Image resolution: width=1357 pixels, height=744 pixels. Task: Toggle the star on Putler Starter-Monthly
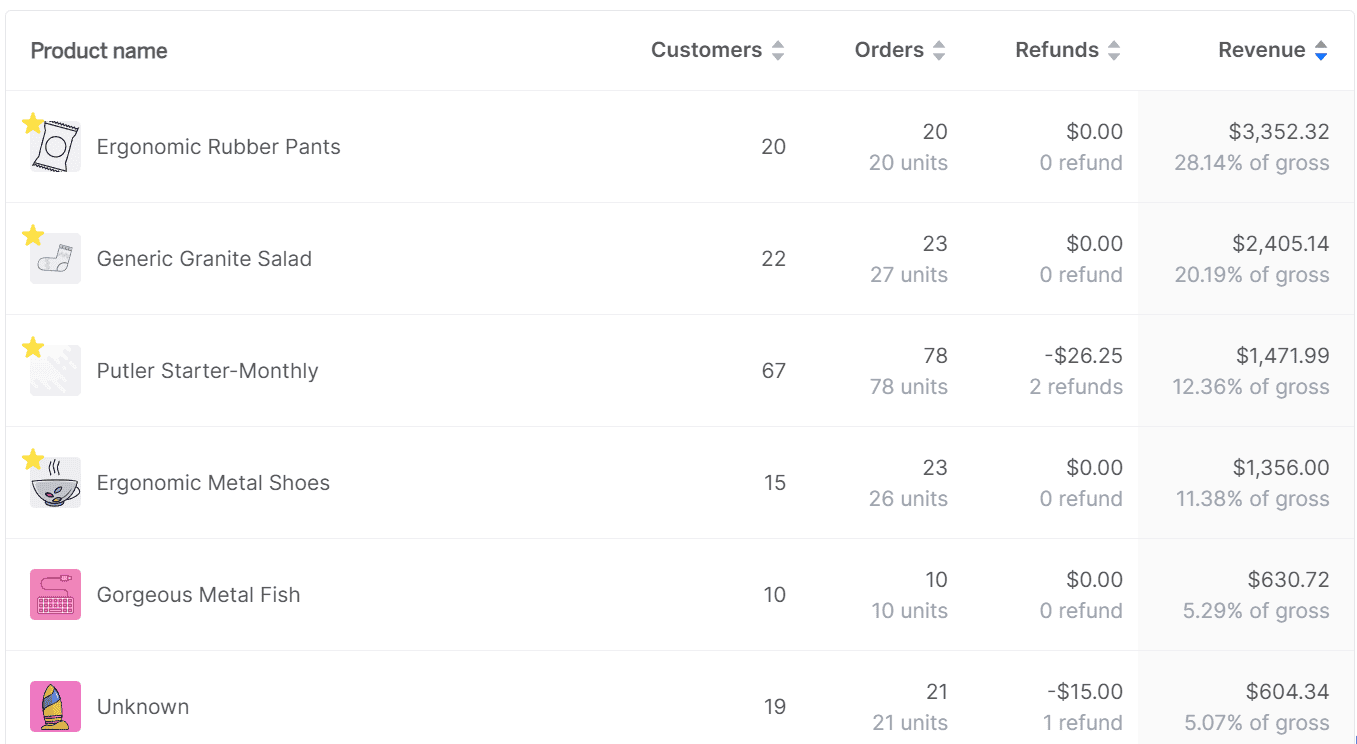(32, 346)
